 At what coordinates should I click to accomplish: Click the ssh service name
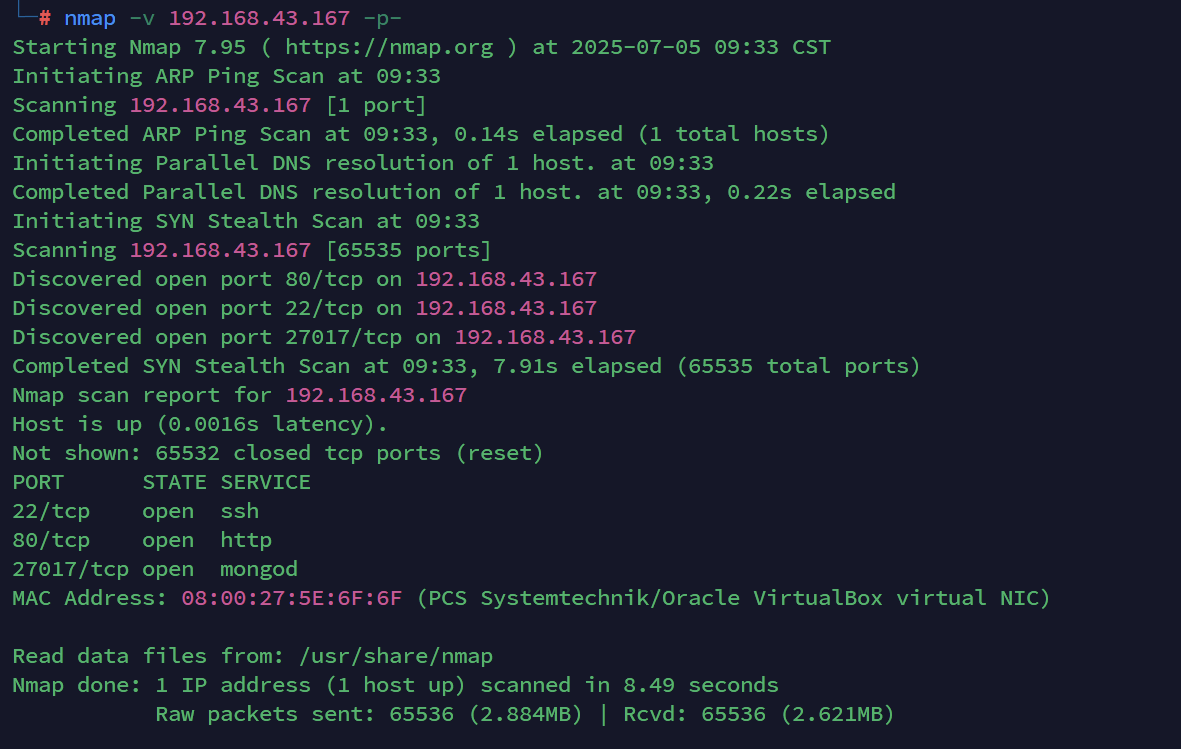click(x=240, y=511)
